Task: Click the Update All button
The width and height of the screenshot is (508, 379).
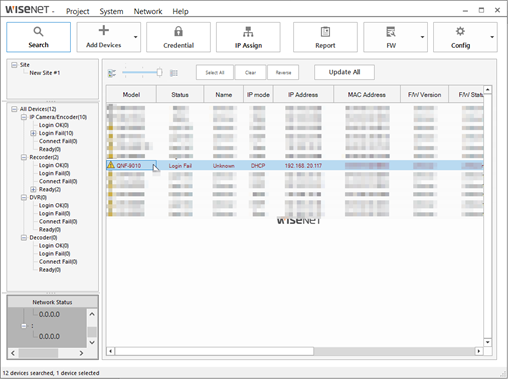Action: click(344, 72)
